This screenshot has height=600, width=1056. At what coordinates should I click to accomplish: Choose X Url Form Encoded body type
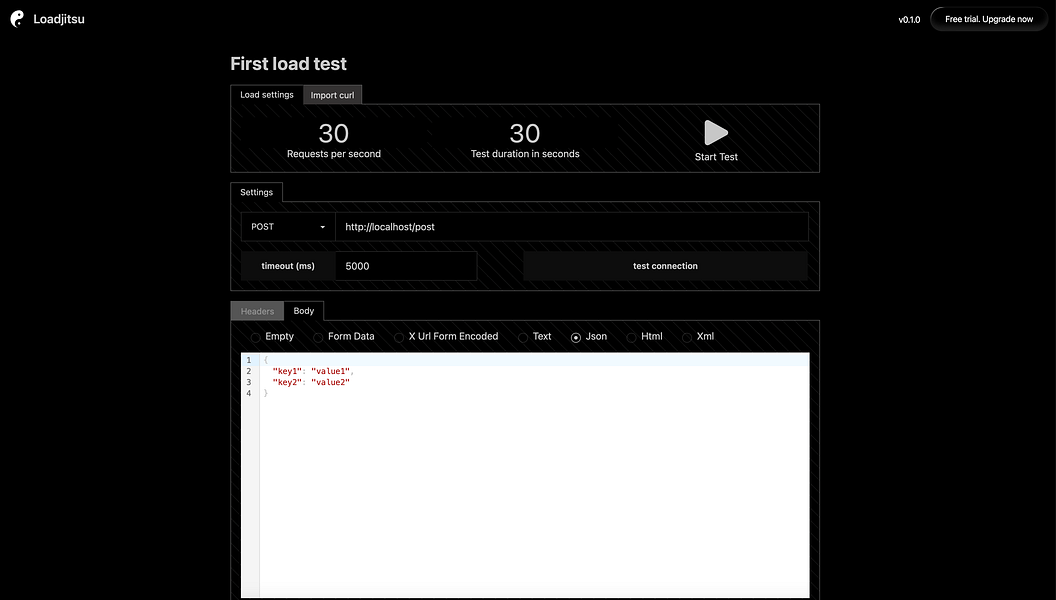[x=399, y=337]
